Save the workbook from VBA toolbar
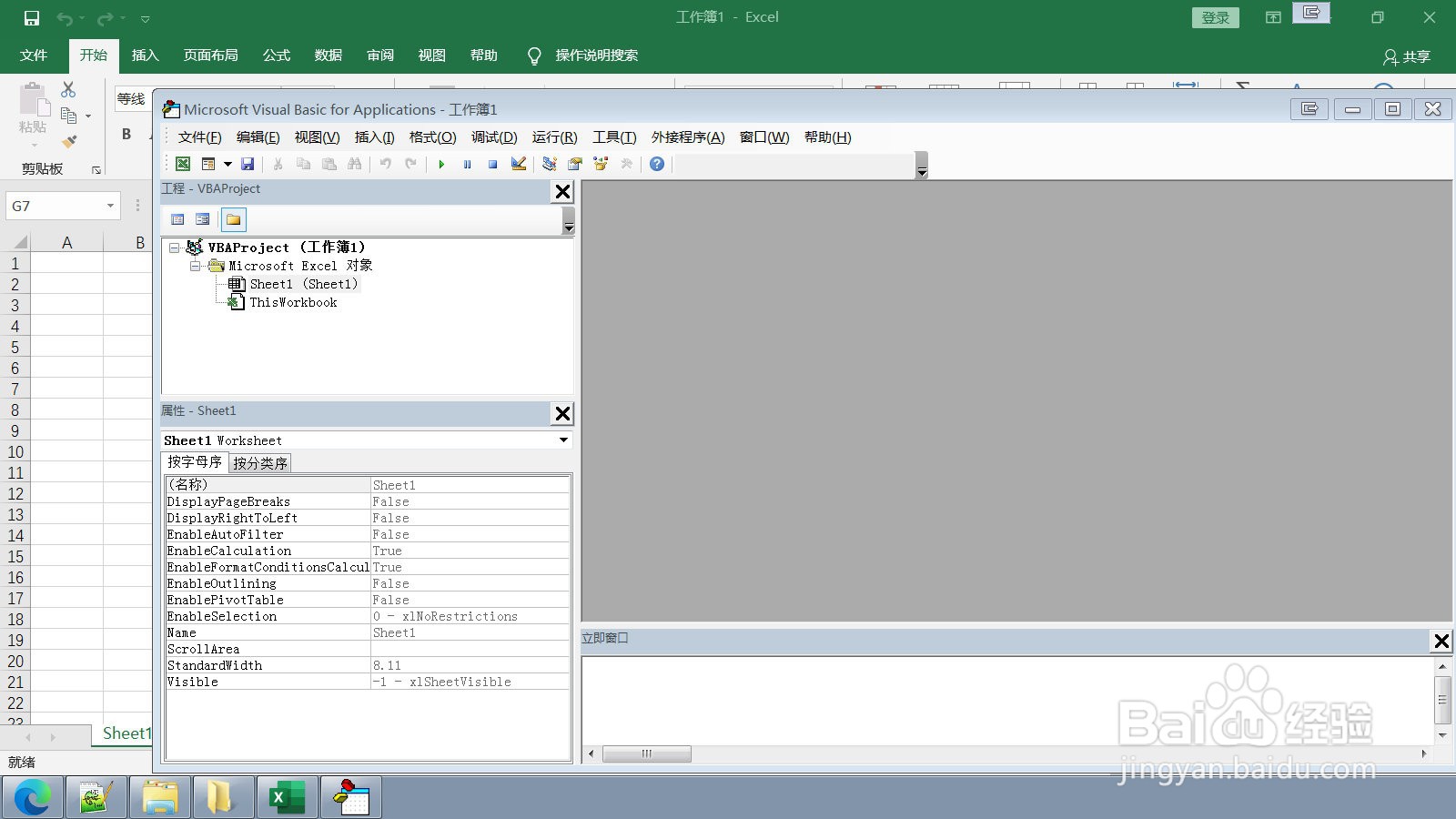 coord(248,164)
